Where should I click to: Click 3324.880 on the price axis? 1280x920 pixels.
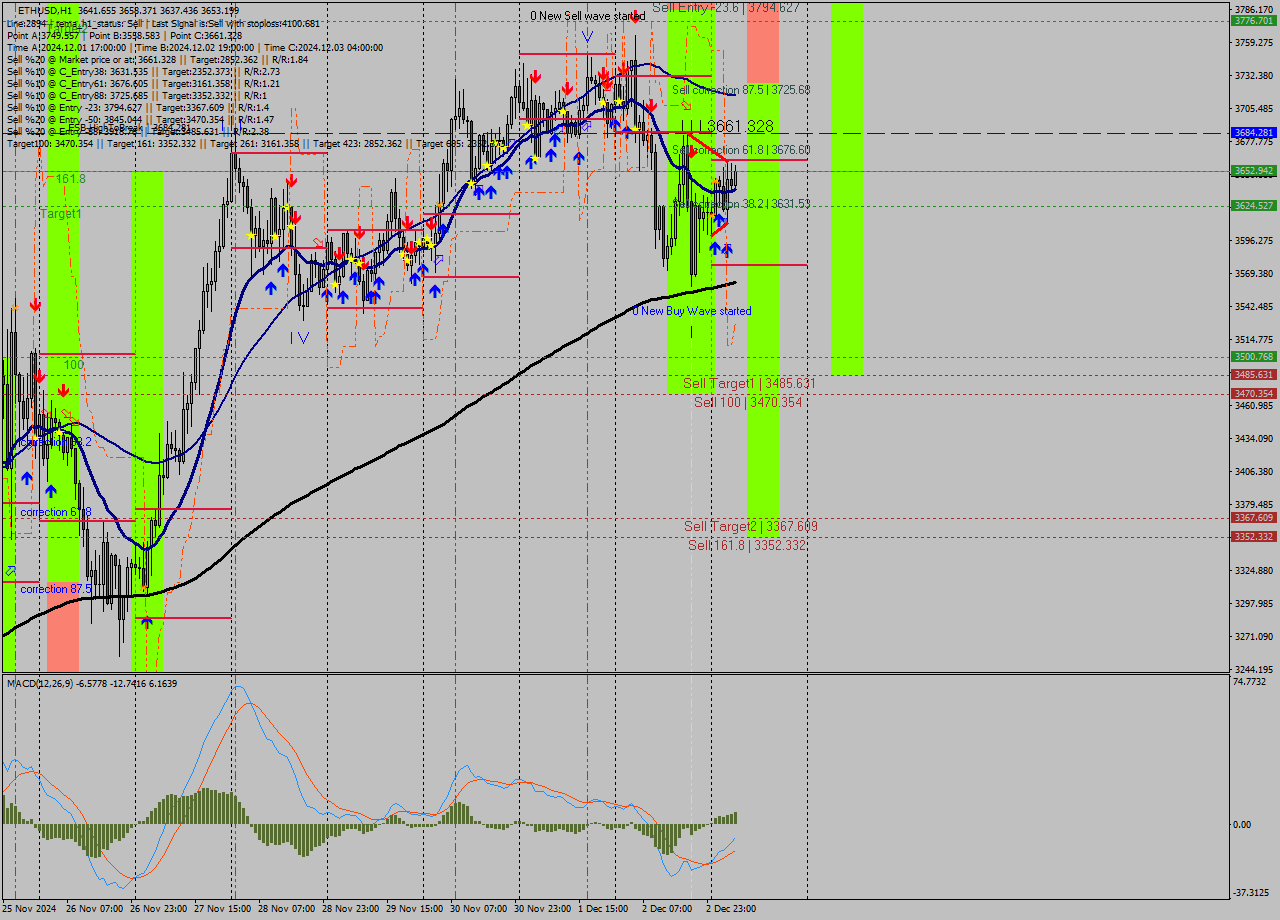[x=1255, y=570]
